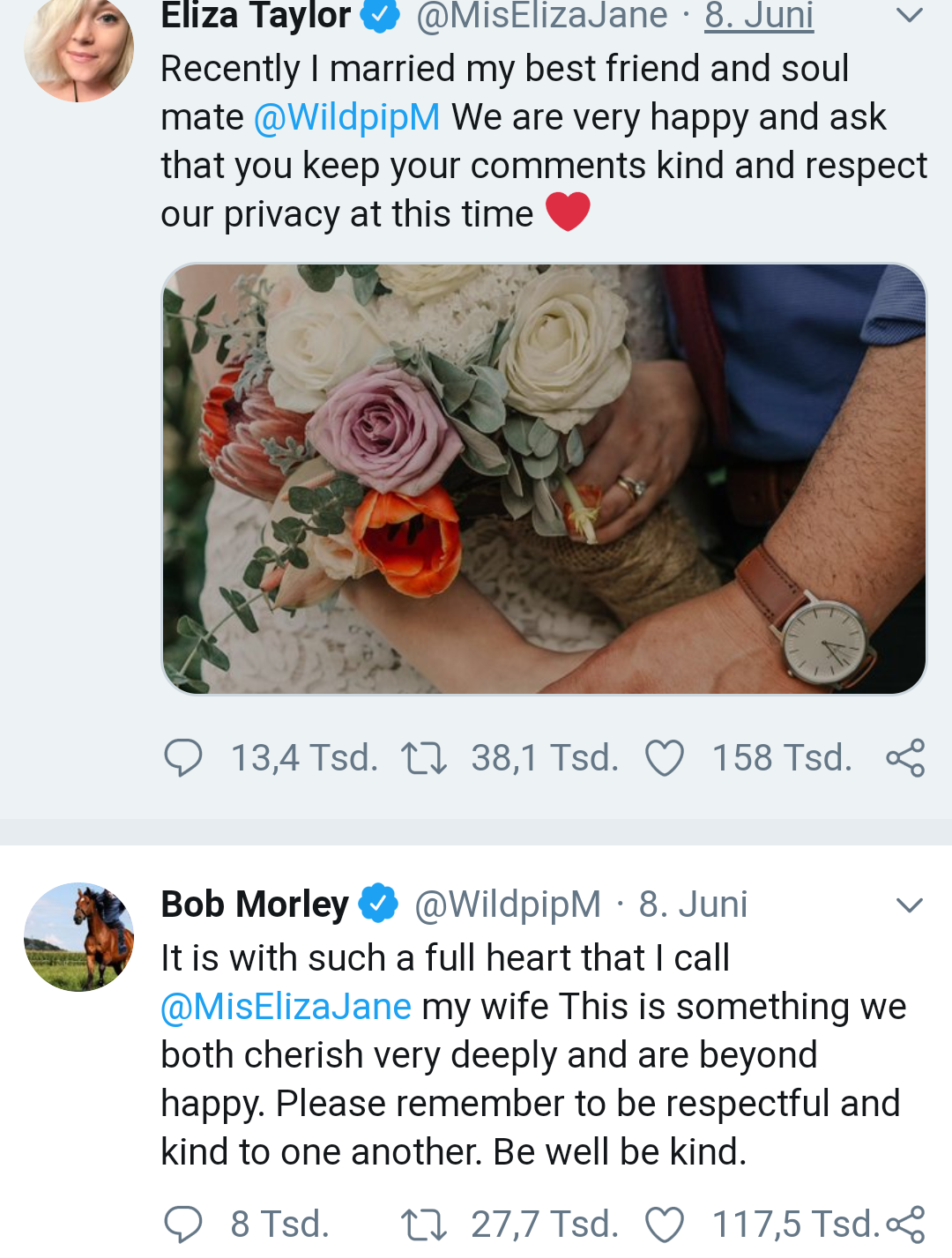
Task: Reply to Eliza Taylor's wedding tweet
Action: point(183,758)
